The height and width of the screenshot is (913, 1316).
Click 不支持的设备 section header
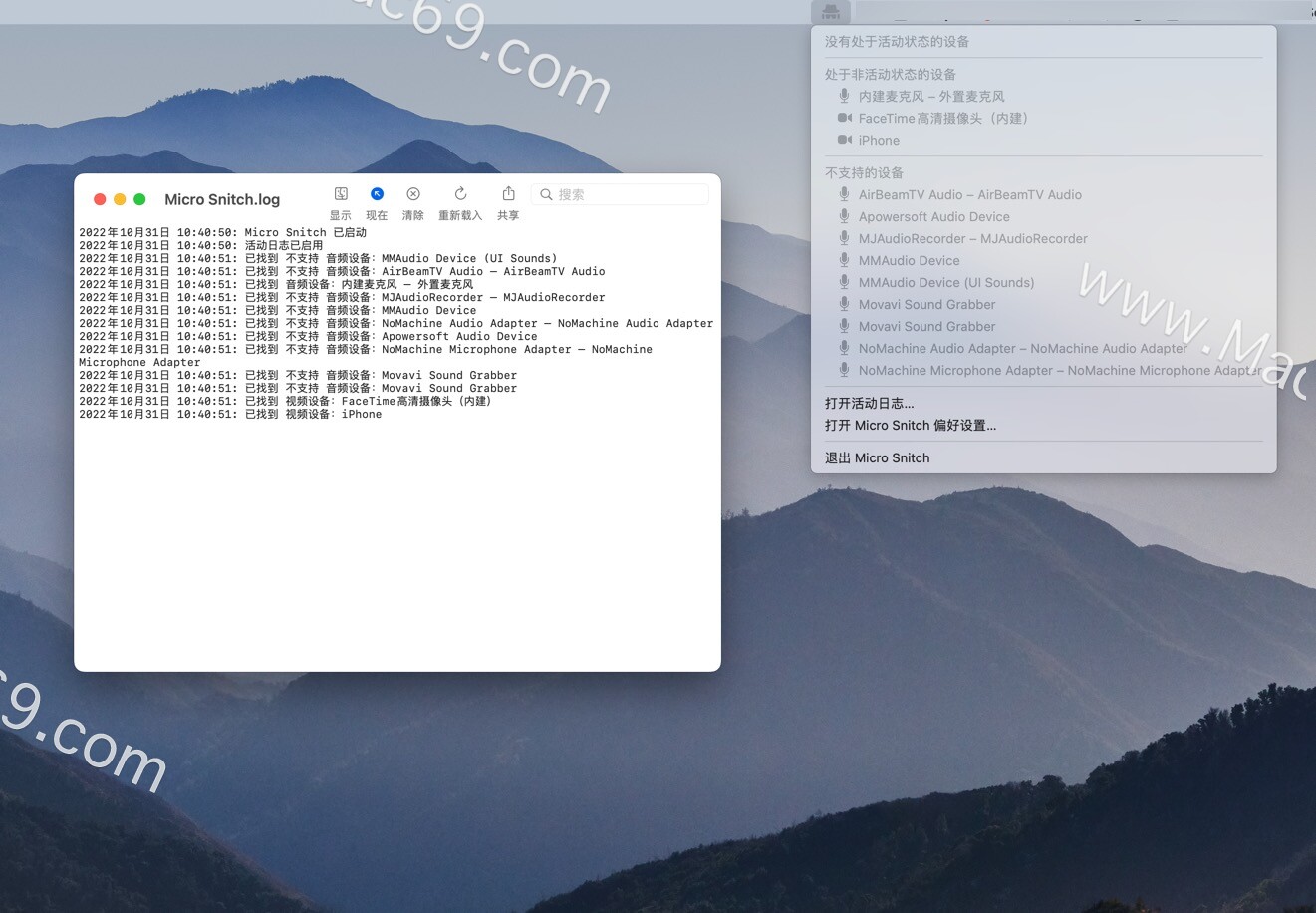point(864,172)
